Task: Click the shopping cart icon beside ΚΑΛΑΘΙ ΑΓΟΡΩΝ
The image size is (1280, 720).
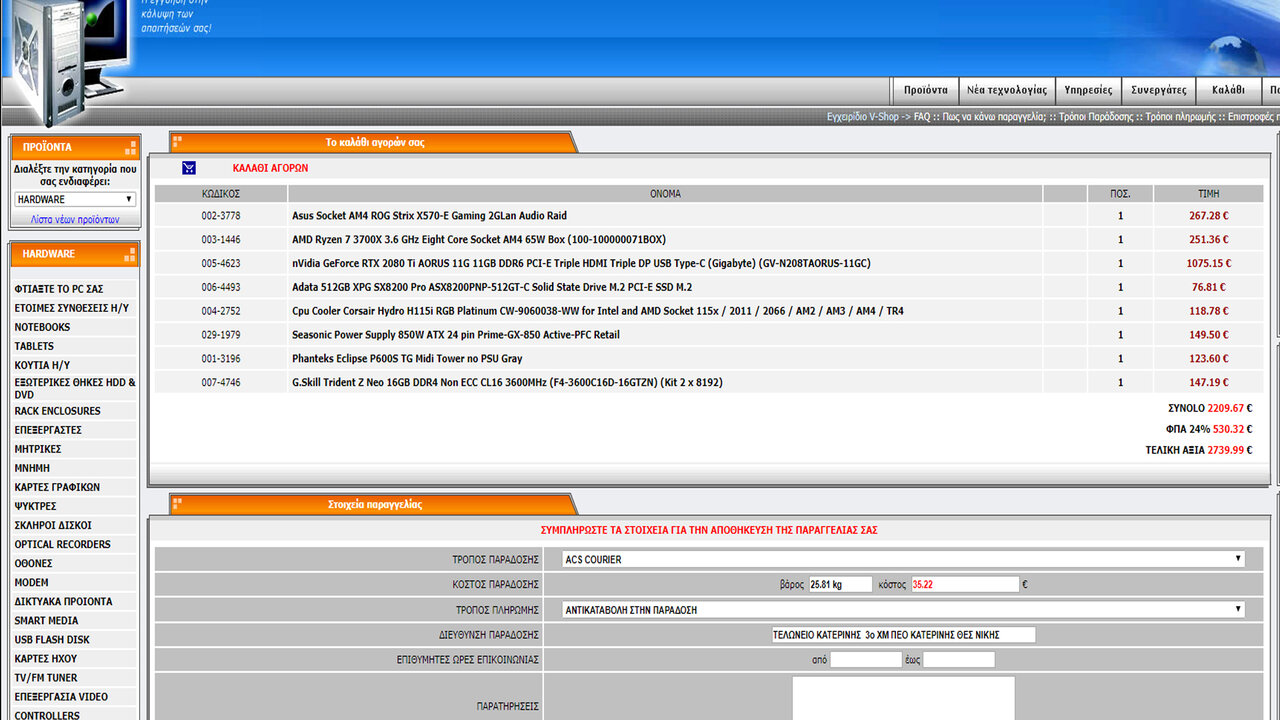Action: (x=189, y=168)
